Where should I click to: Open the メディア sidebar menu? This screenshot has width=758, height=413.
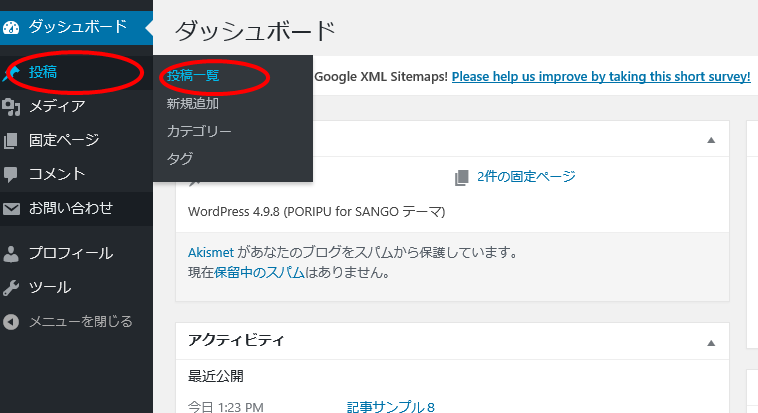pyautogui.click(x=76, y=107)
